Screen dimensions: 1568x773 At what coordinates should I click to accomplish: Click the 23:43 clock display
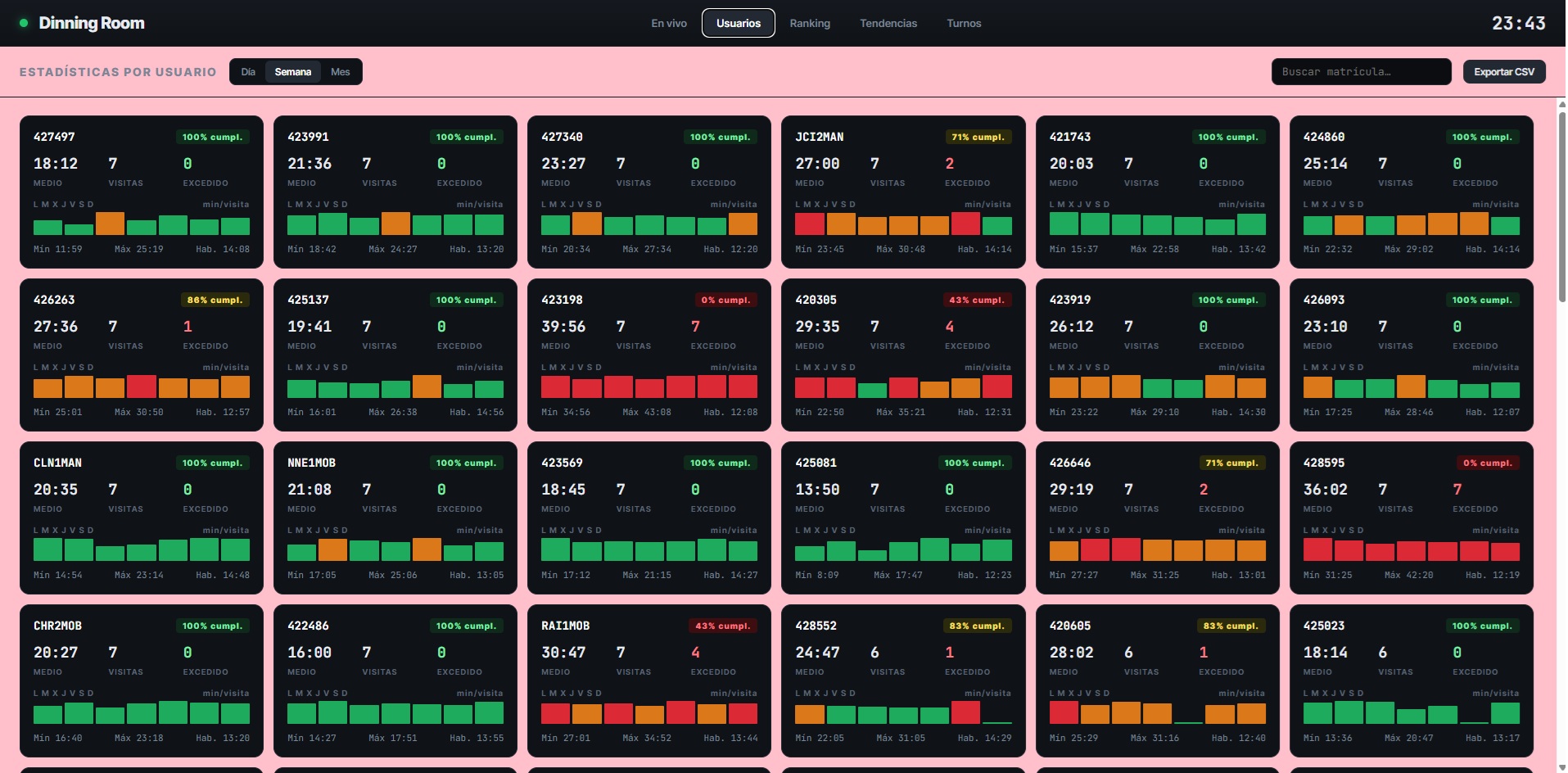[1518, 23]
